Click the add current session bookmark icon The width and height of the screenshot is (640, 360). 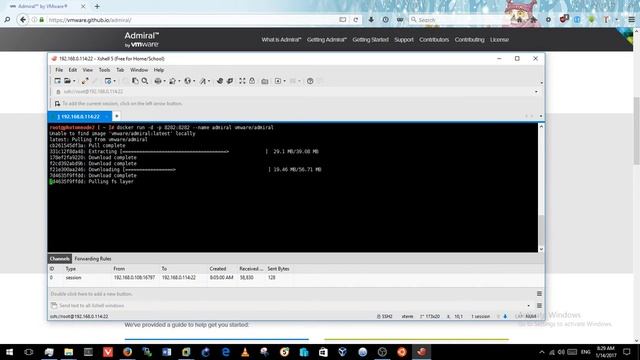click(x=57, y=104)
